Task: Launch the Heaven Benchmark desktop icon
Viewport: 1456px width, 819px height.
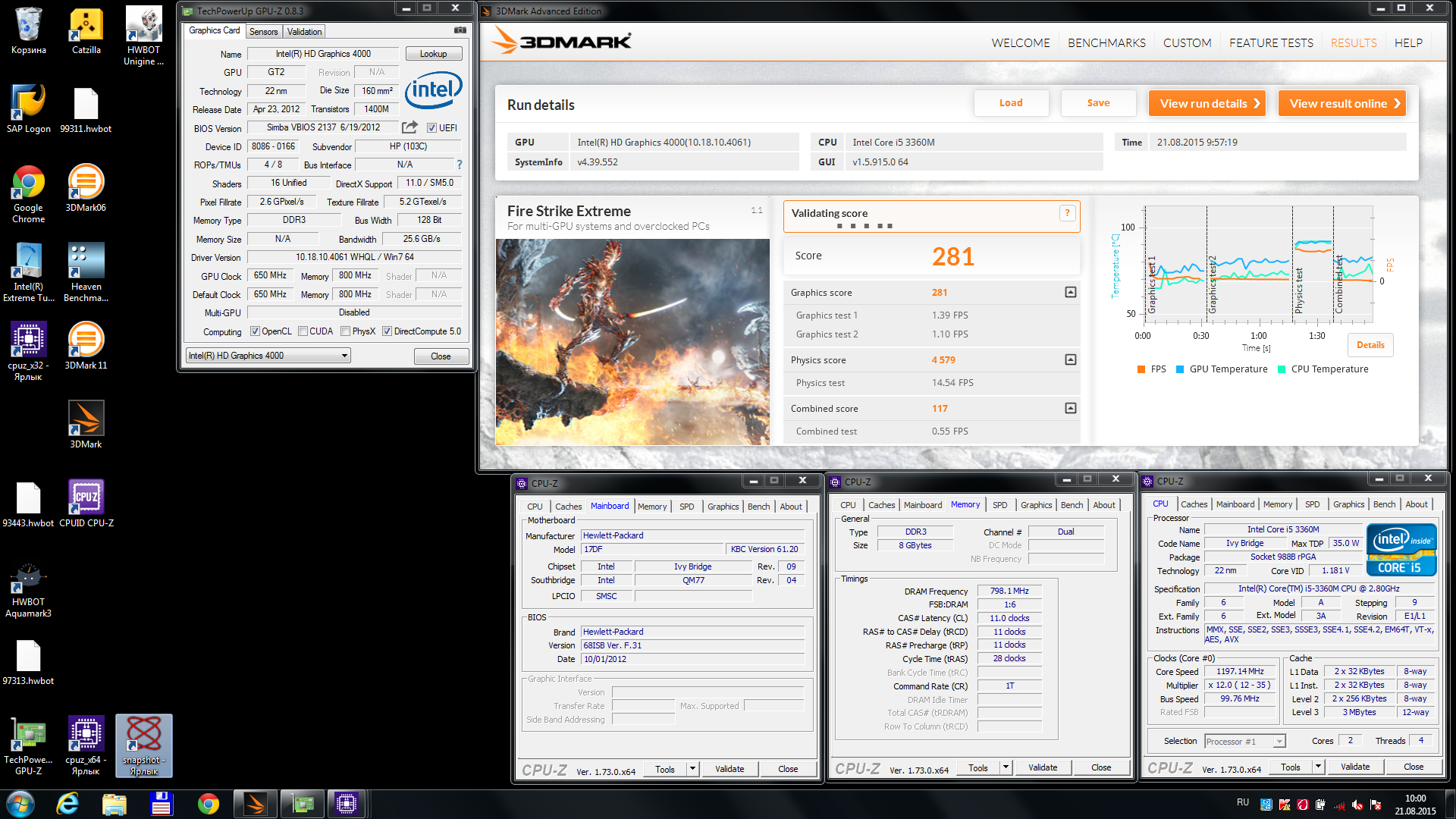Action: (x=86, y=272)
